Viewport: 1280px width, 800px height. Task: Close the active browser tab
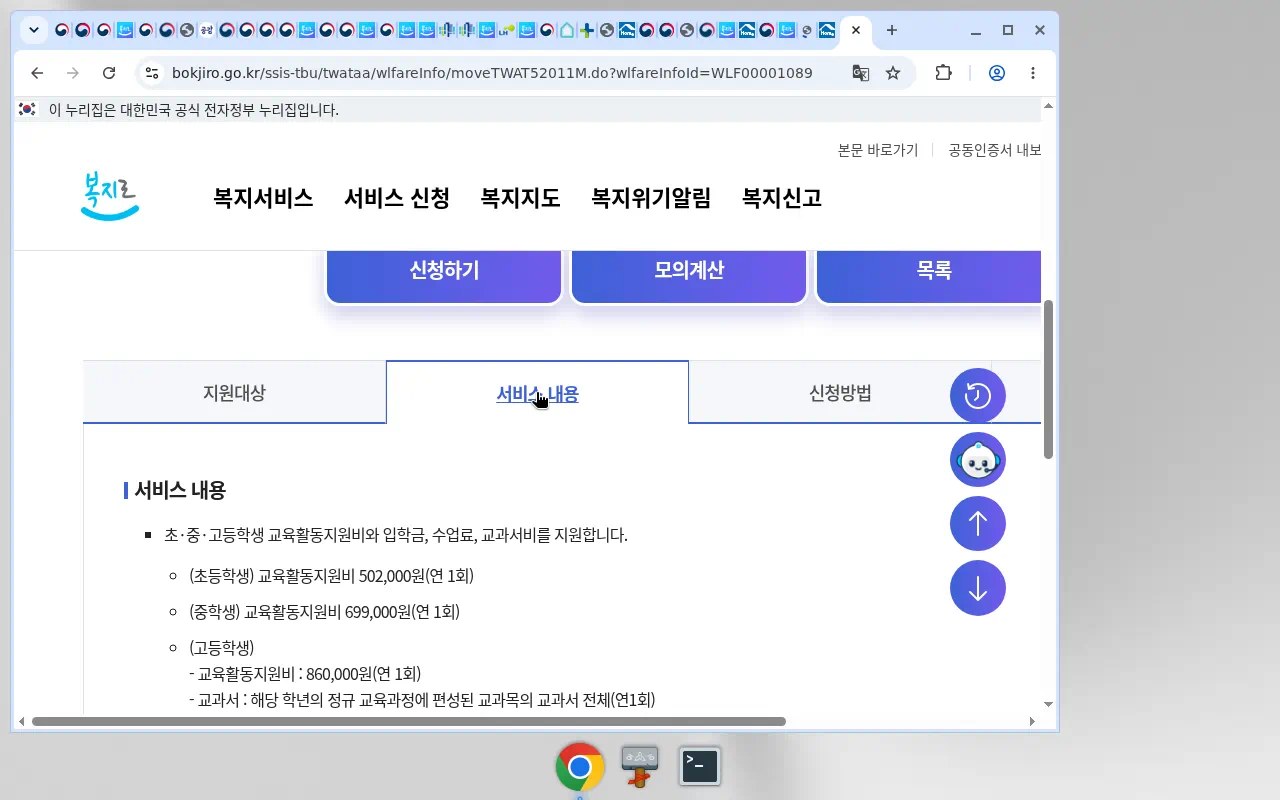coord(856,30)
